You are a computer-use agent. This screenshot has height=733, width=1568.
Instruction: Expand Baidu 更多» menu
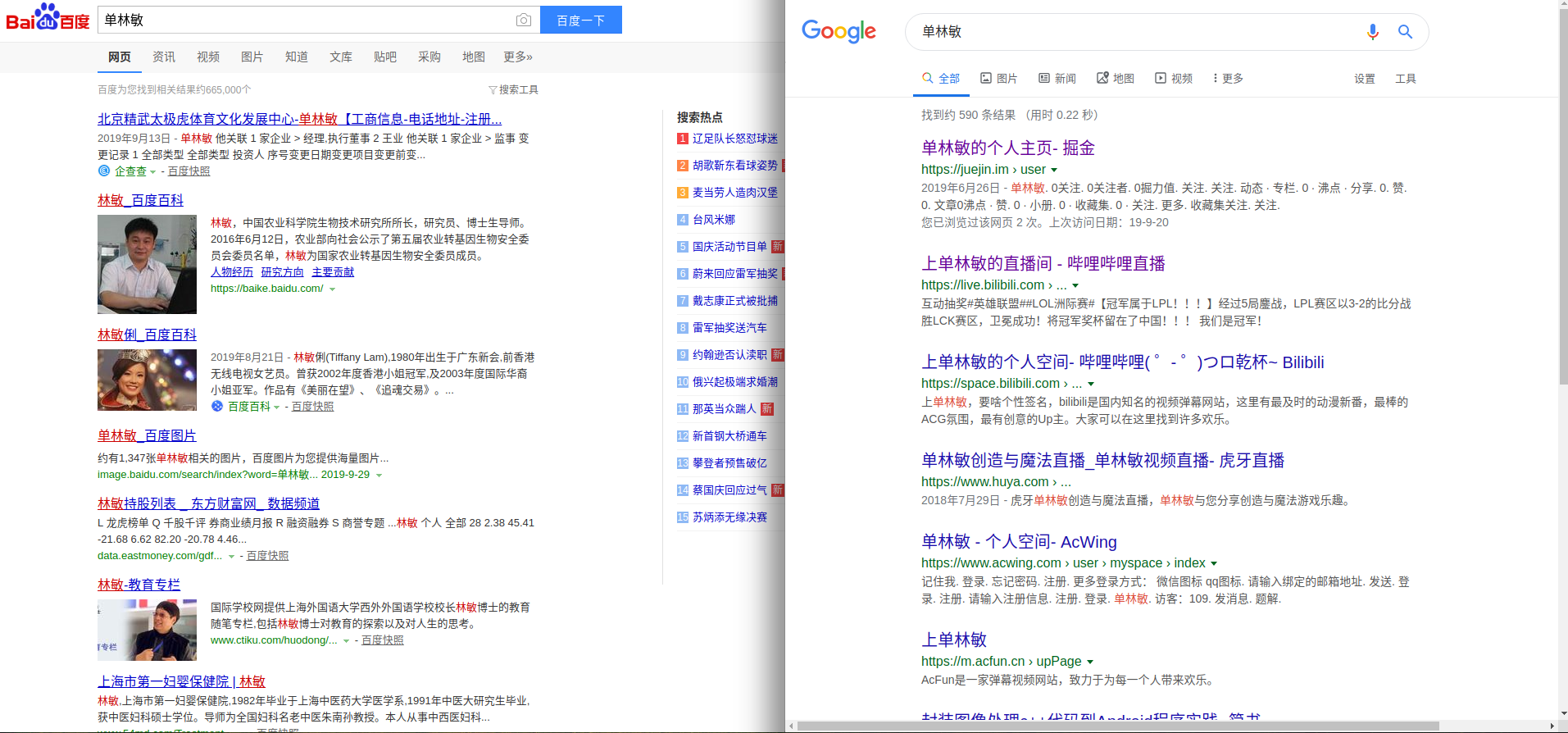518,57
